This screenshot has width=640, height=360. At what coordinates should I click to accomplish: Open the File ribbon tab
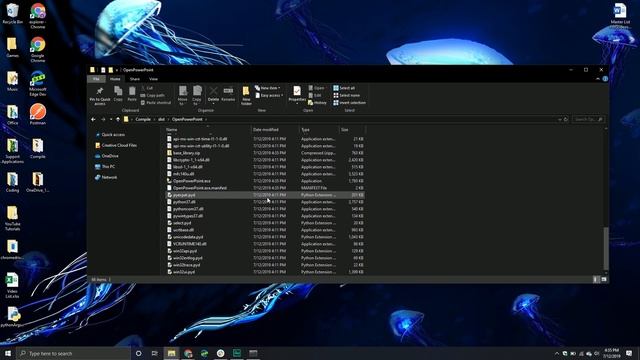coord(96,79)
